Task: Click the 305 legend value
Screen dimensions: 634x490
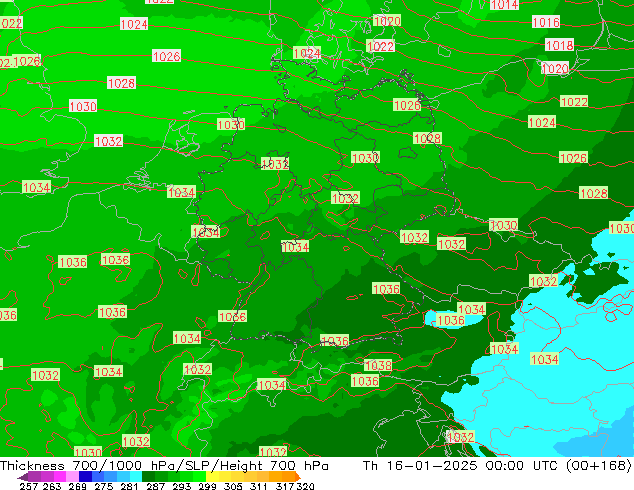Action: click(x=233, y=486)
